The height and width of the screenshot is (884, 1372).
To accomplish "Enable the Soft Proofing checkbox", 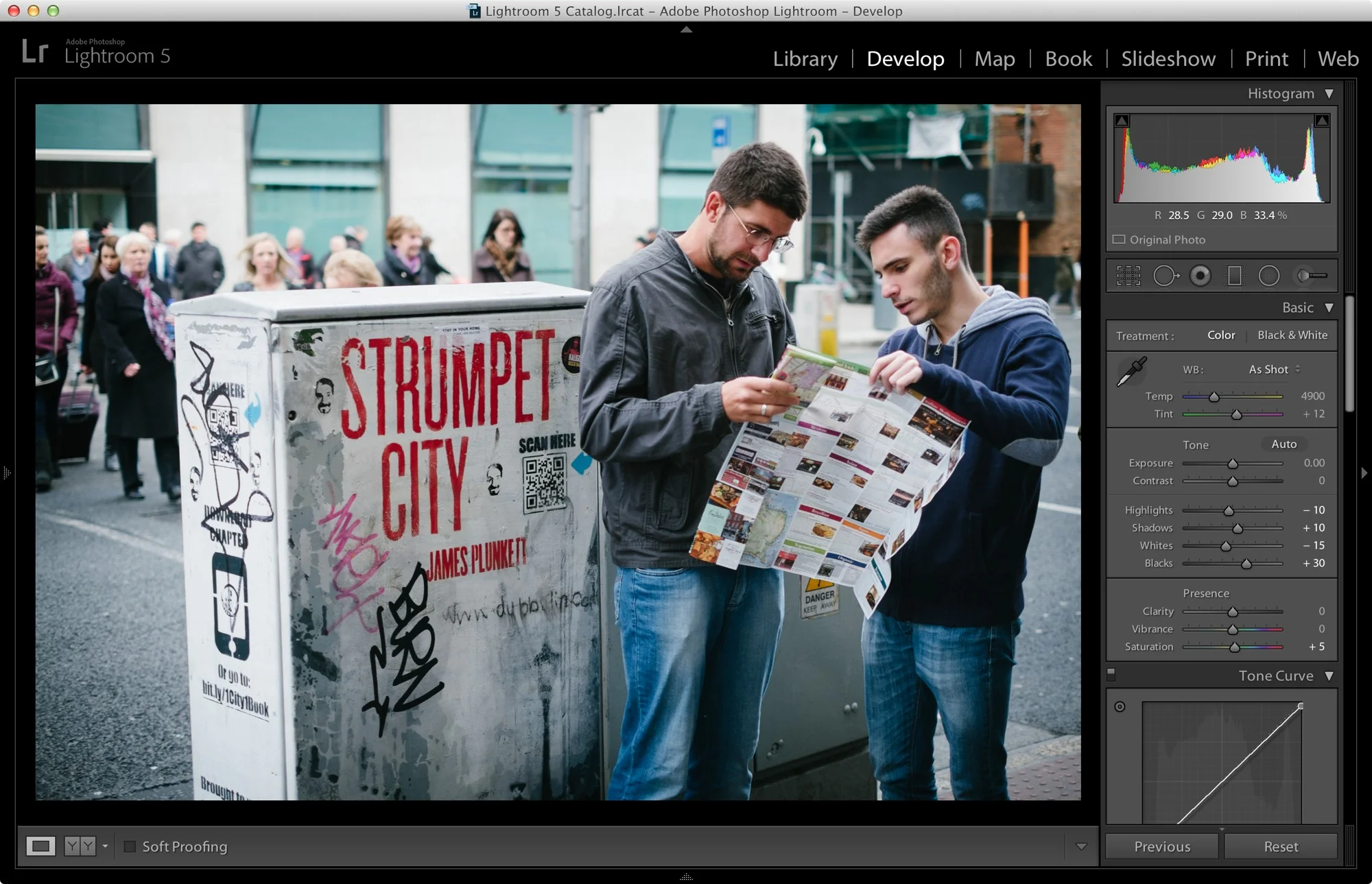I will pyautogui.click(x=130, y=846).
